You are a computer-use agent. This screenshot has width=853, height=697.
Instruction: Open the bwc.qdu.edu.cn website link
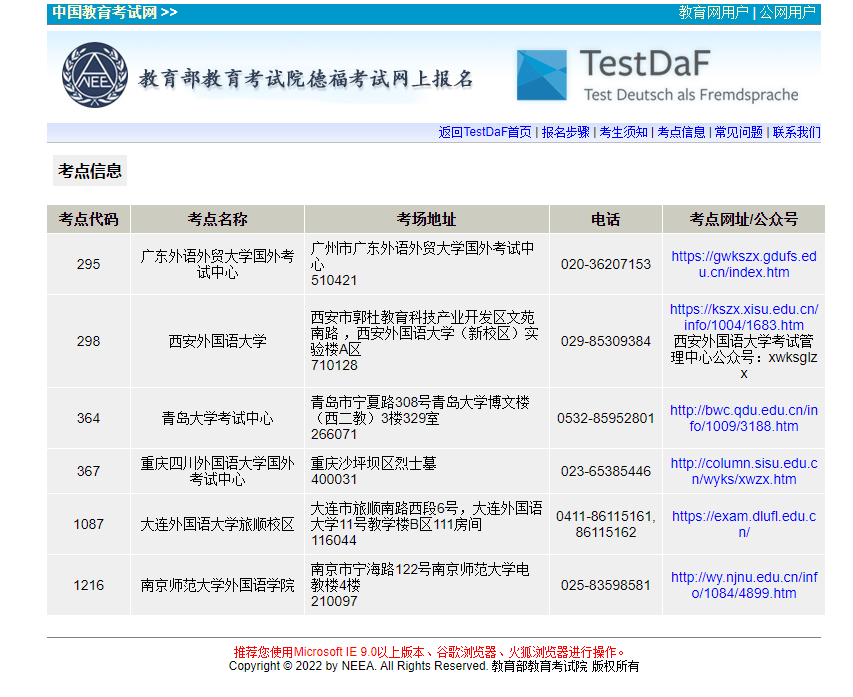[x=744, y=418]
